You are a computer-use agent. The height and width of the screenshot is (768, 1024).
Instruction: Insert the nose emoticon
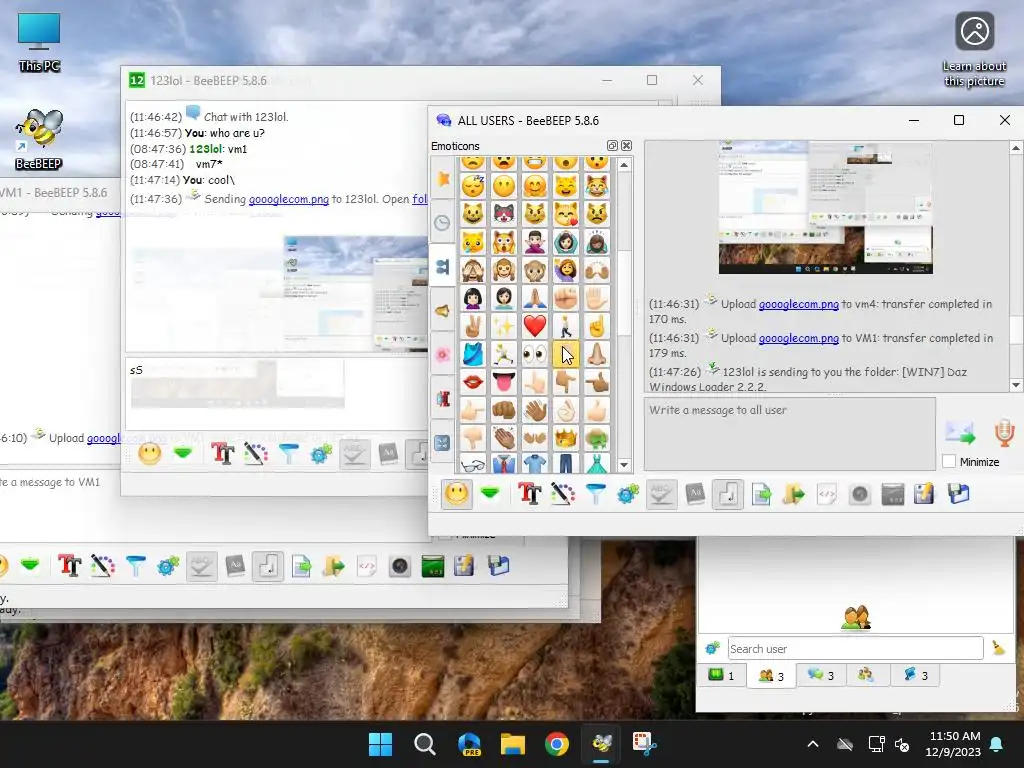[596, 354]
